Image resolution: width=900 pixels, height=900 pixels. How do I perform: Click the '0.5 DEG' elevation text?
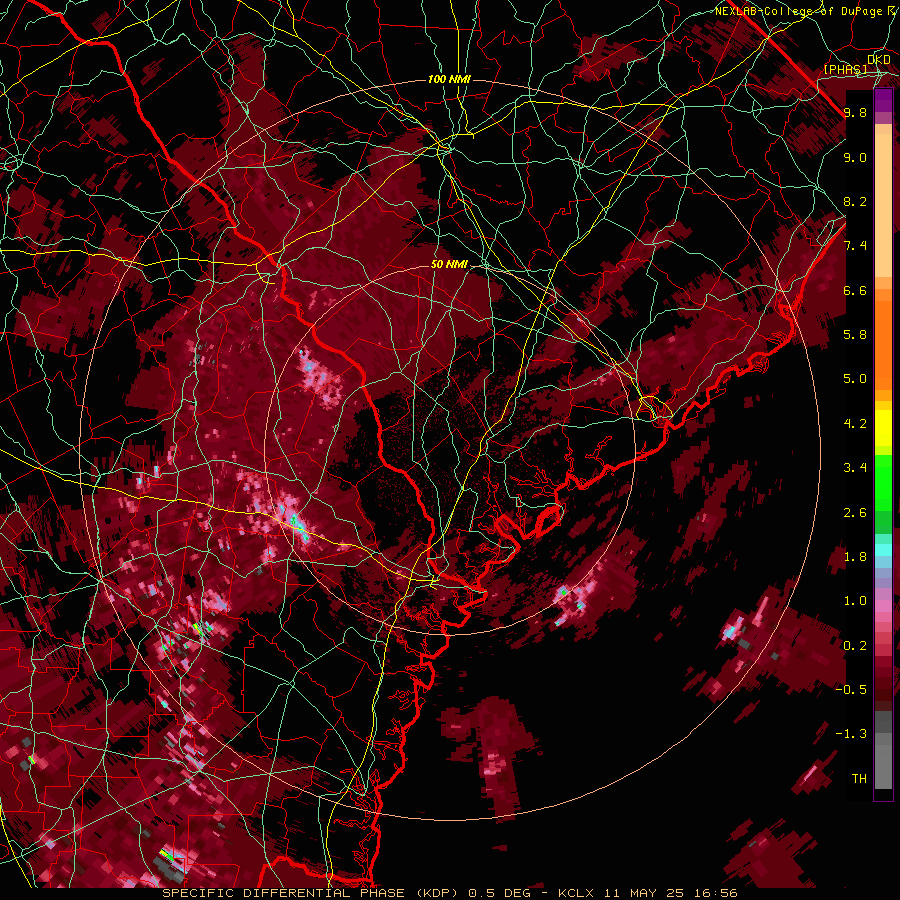(499, 893)
